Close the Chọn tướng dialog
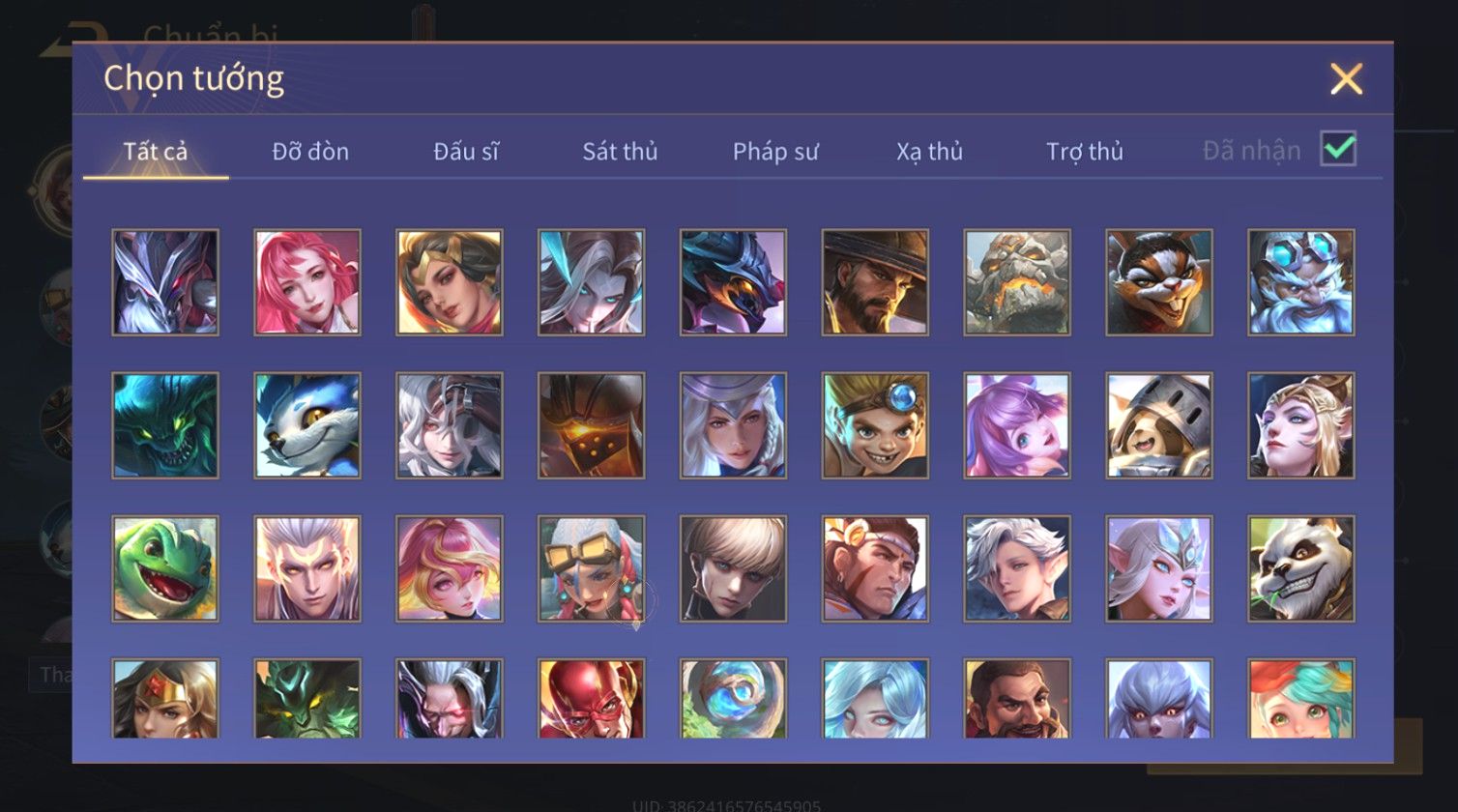 [x=1346, y=78]
